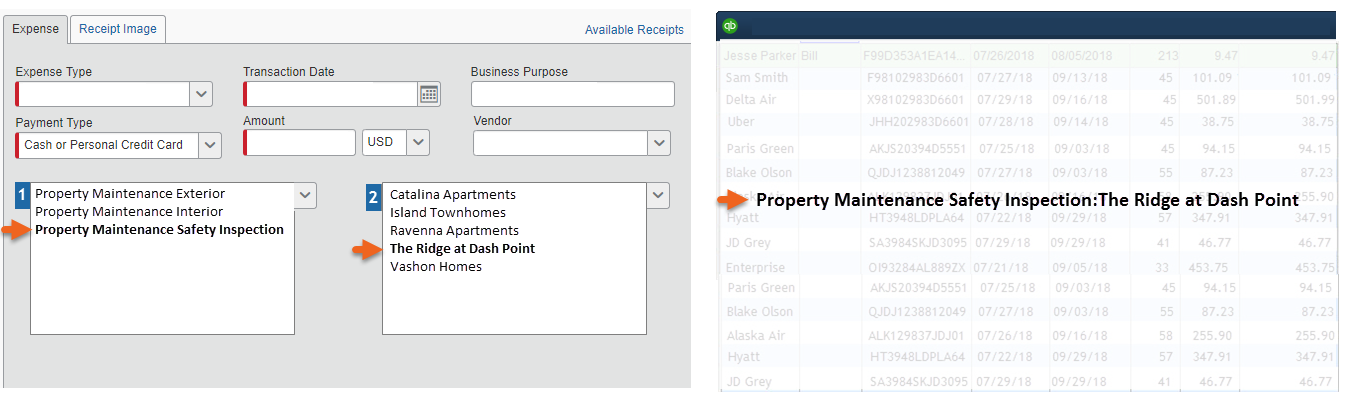Screen dimensions: 1346x397
Task: Collapse list 1 dropdown arrow
Action: click(305, 195)
